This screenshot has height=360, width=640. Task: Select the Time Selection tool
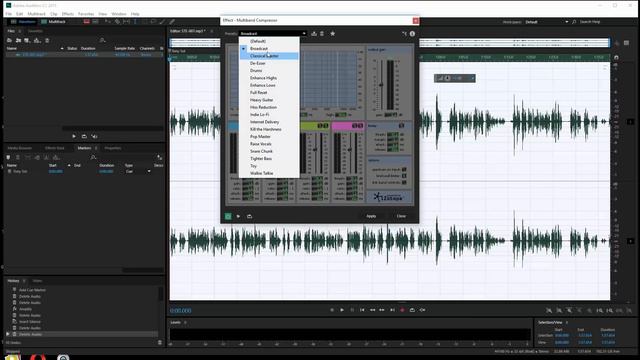[135, 22]
